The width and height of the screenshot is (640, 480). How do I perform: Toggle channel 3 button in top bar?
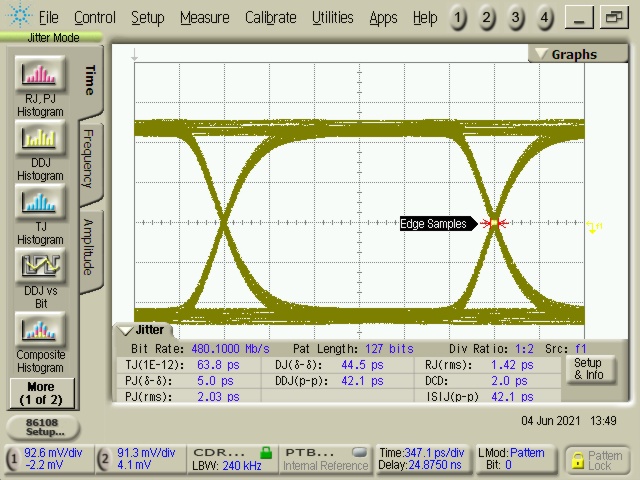tap(515, 18)
